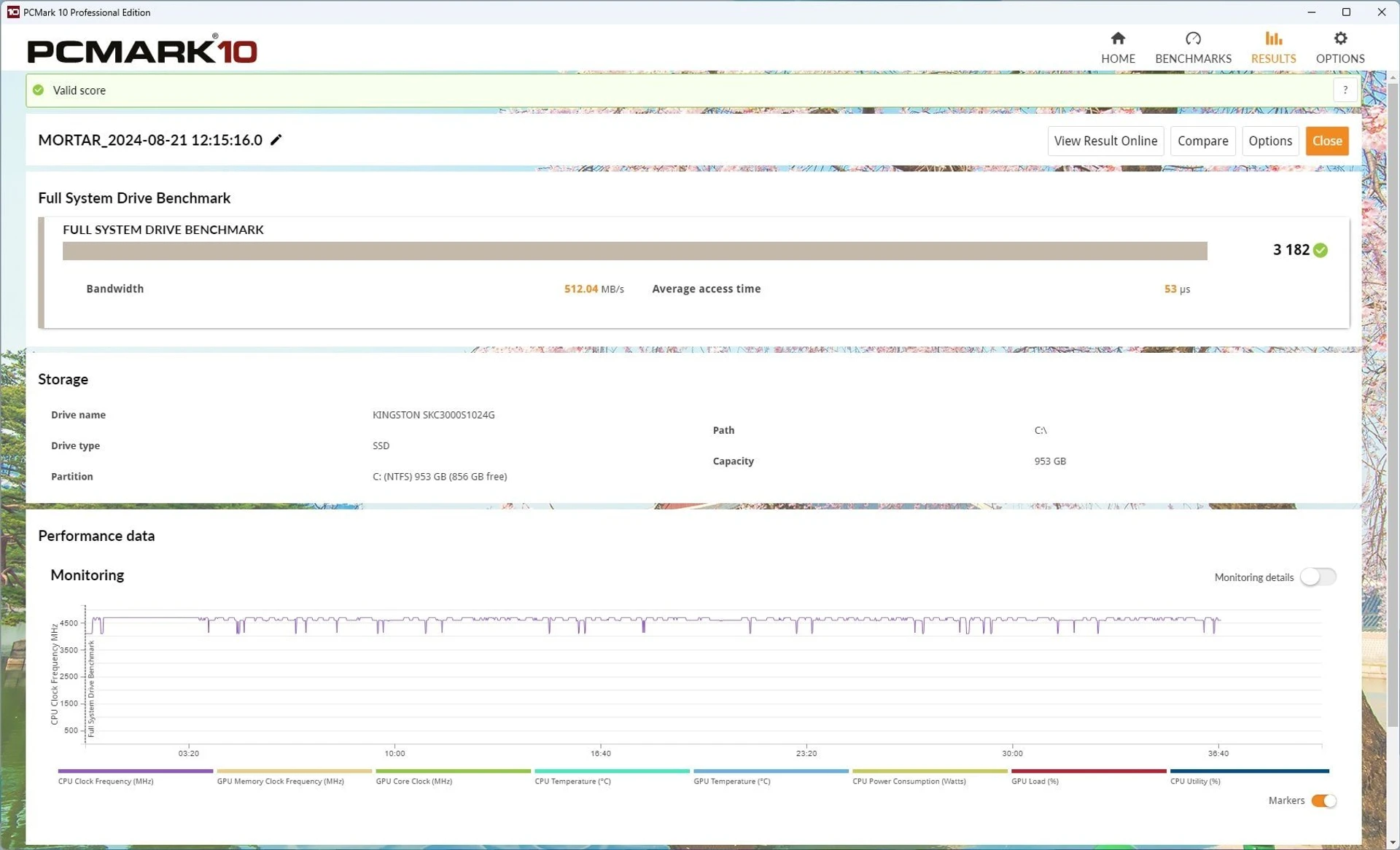The width and height of the screenshot is (1400, 850).
Task: Click View Result Online button
Action: click(1105, 141)
